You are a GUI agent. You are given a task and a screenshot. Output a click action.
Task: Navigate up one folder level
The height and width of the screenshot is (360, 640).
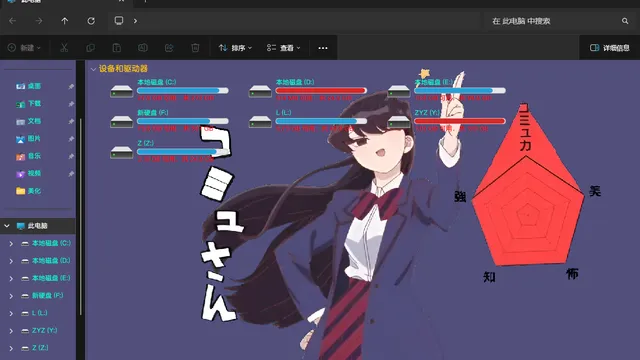pos(64,21)
